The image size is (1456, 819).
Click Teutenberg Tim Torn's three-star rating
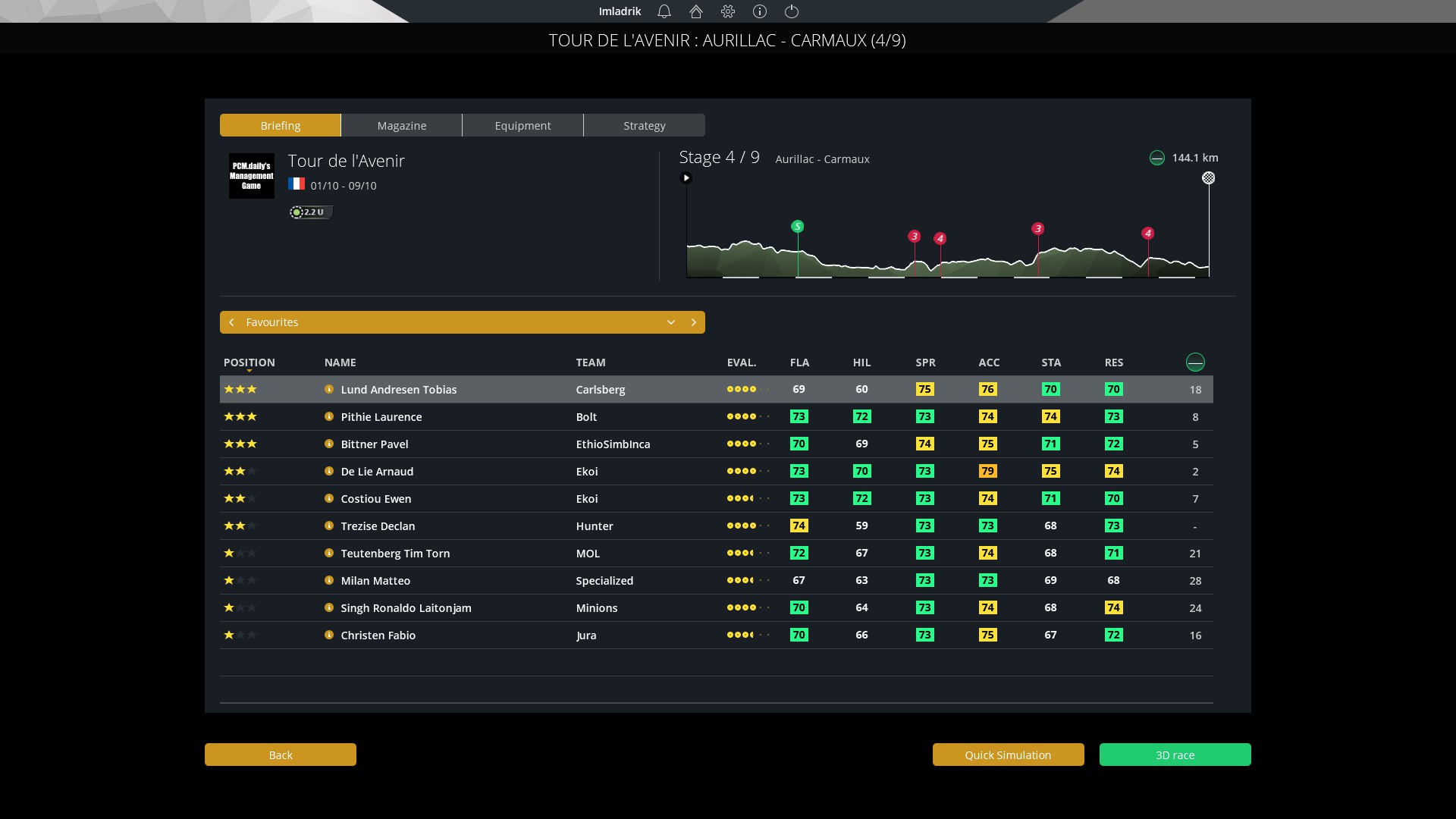click(240, 553)
